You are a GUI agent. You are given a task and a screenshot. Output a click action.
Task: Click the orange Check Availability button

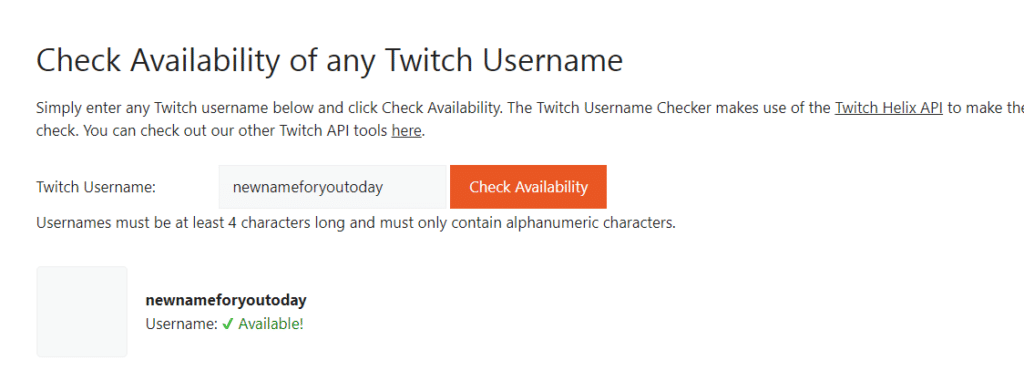(x=528, y=187)
